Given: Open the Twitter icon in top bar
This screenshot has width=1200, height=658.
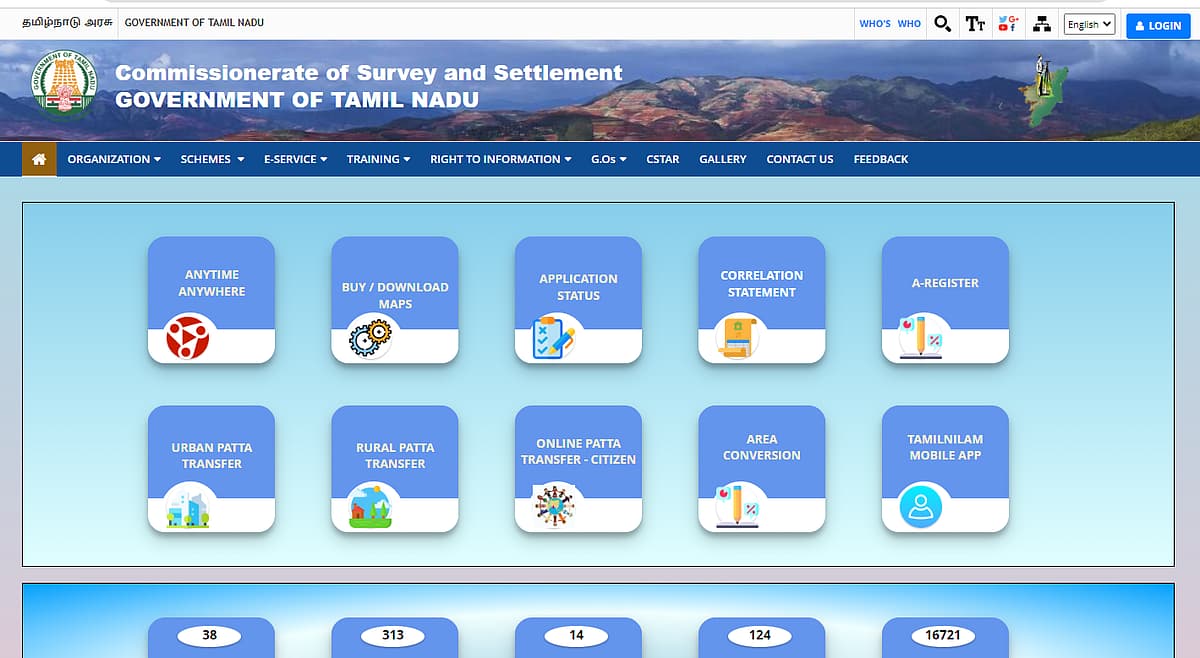Looking at the screenshot, I should click(x=1000, y=18).
